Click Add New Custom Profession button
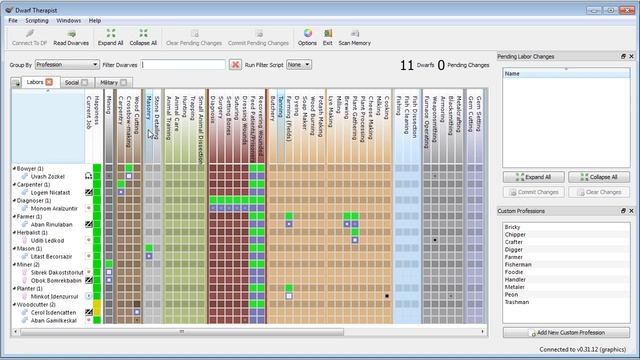 pyautogui.click(x=566, y=333)
